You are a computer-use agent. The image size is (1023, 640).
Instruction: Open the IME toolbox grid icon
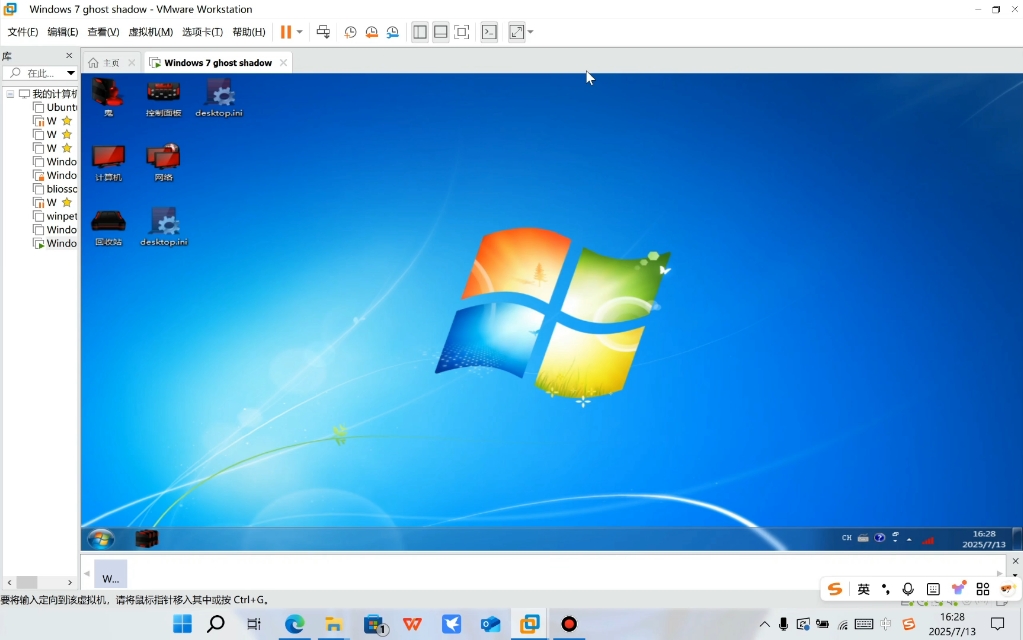[983, 589]
